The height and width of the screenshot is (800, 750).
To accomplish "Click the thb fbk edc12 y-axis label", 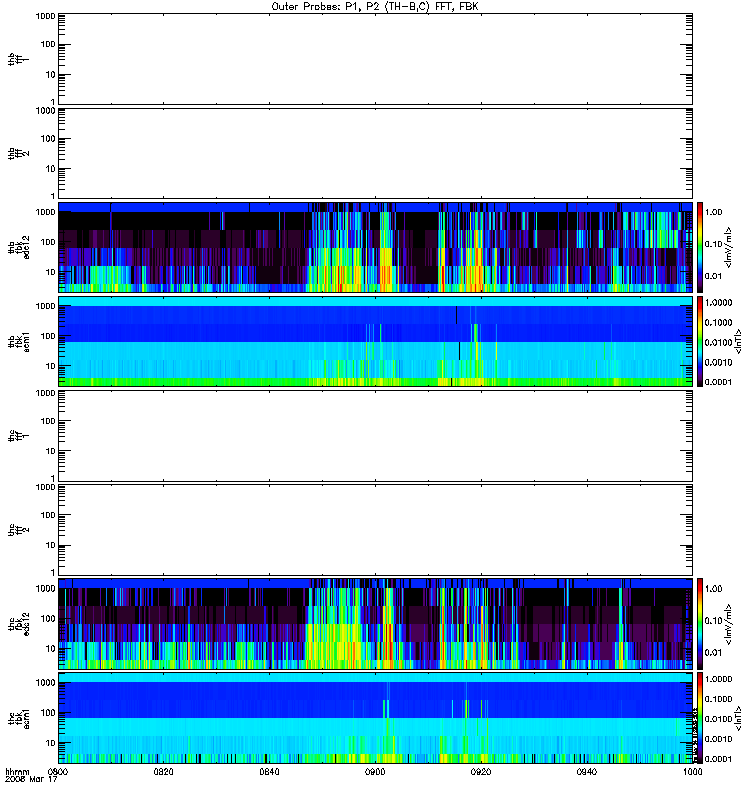I will point(19,247).
